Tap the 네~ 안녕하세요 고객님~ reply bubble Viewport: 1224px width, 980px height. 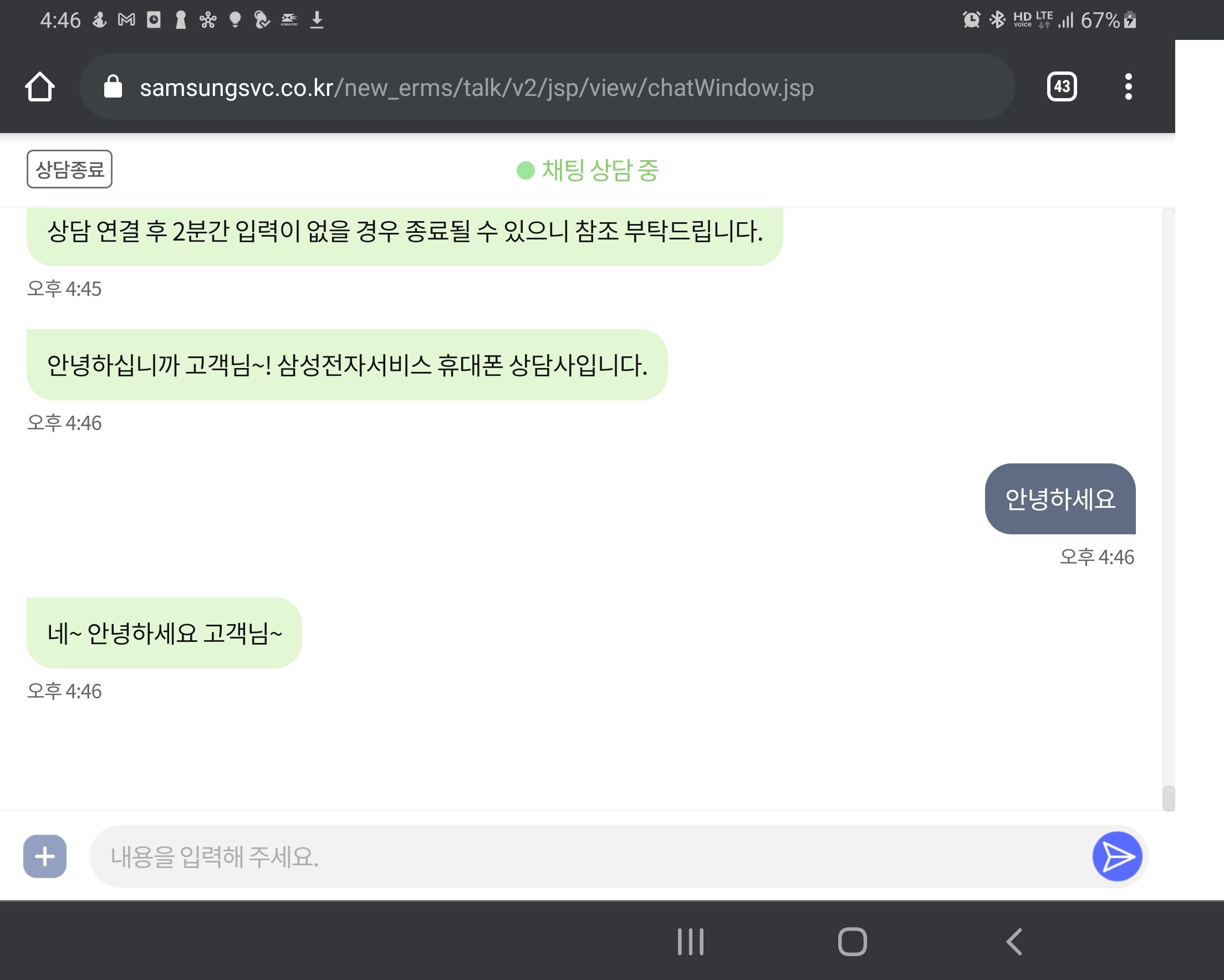tap(164, 632)
